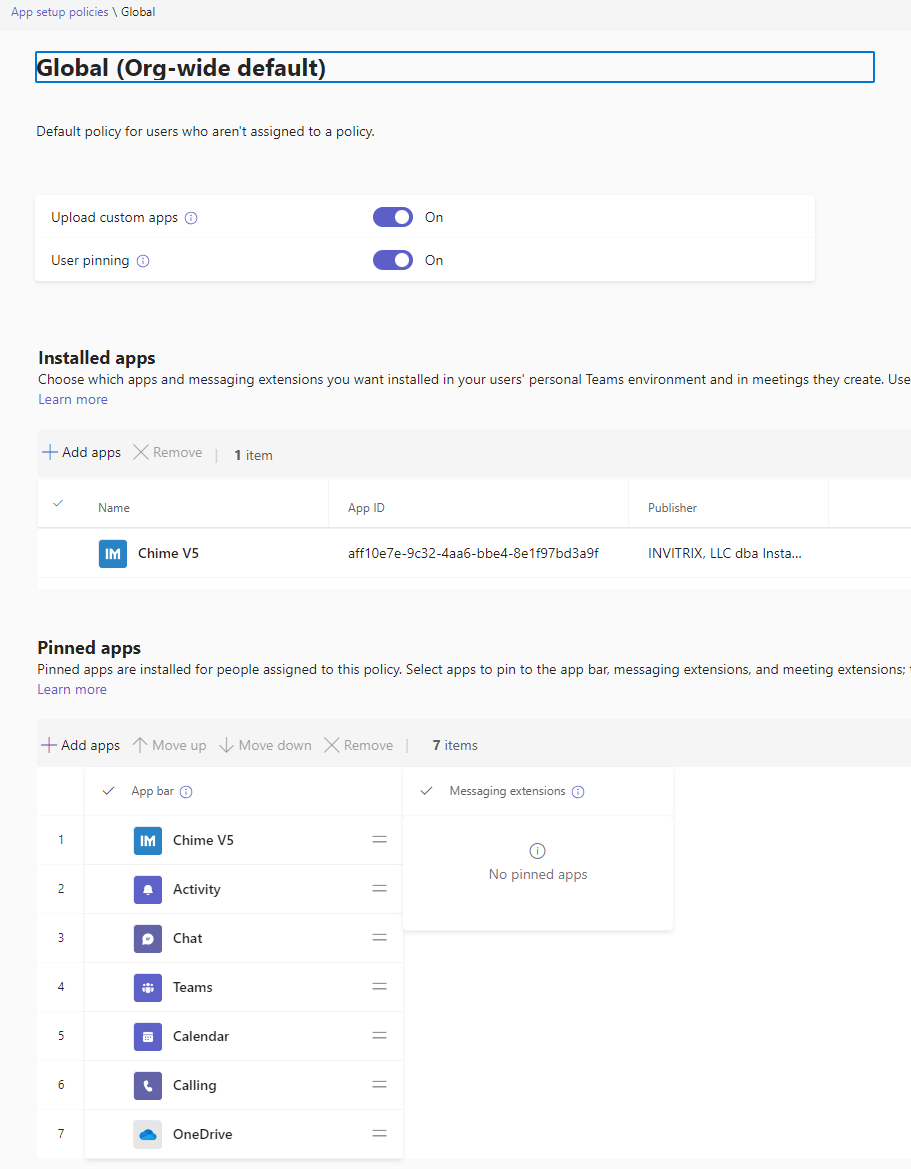This screenshot has height=1169, width=911.
Task: Click the drag handle for Teams row
Action: 379,986
